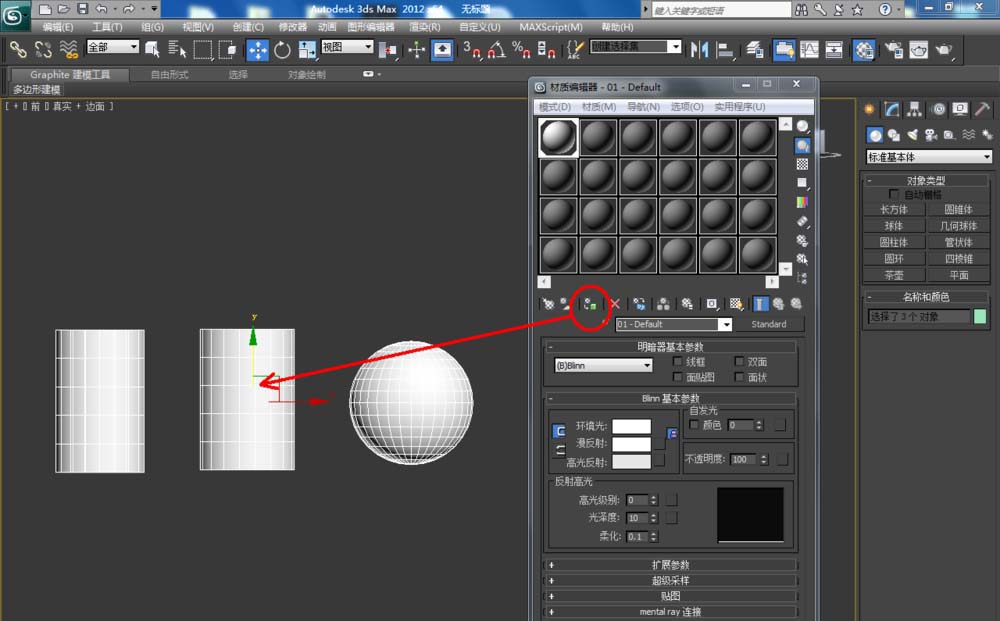This screenshot has width=1000, height=621.
Task: Click the Get Material icon
Action: coord(547,303)
